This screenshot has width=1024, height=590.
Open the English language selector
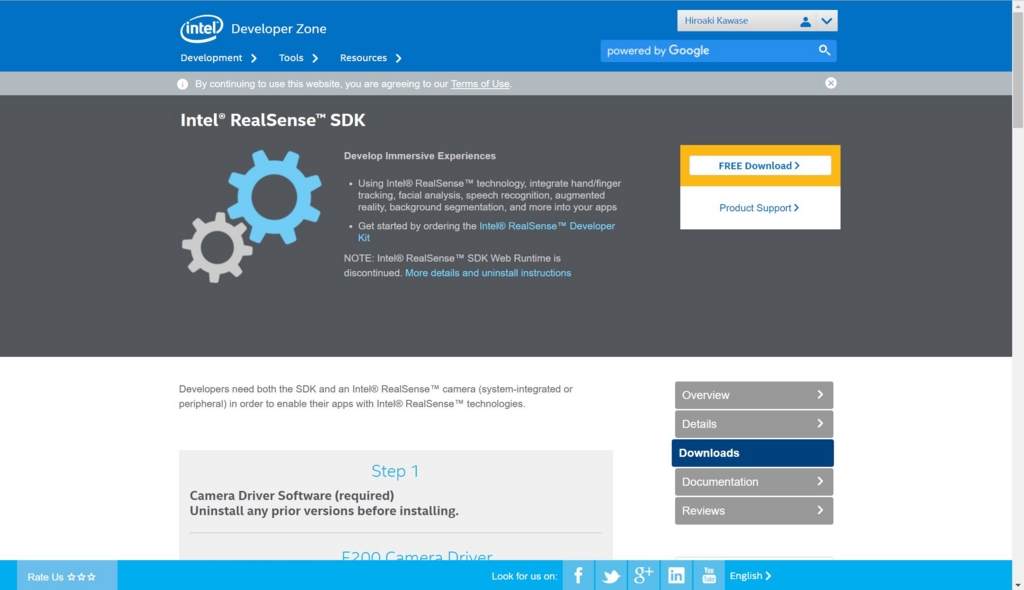coord(750,576)
